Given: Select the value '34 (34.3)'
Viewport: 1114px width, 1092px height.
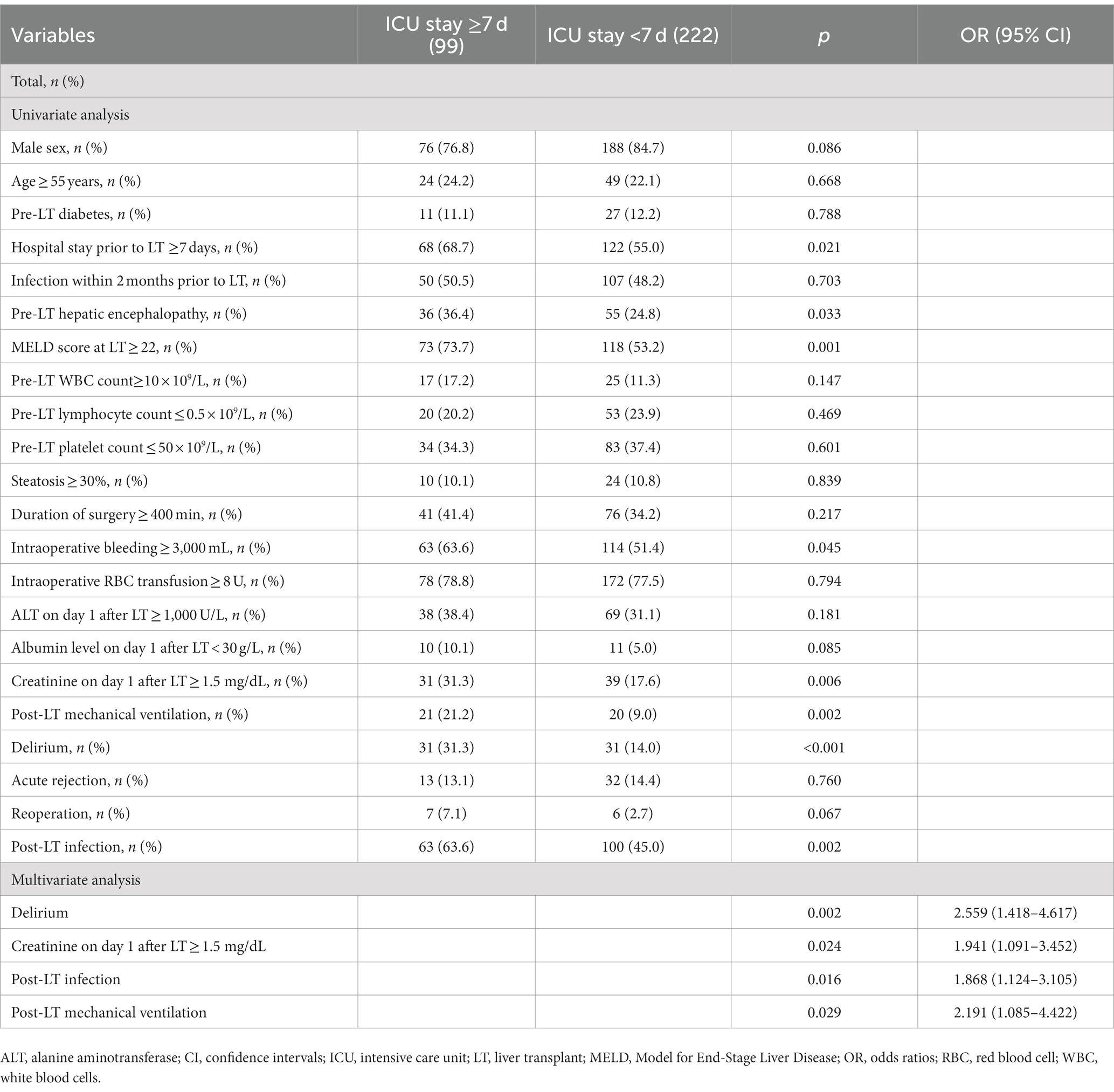Looking at the screenshot, I should (446, 447).
